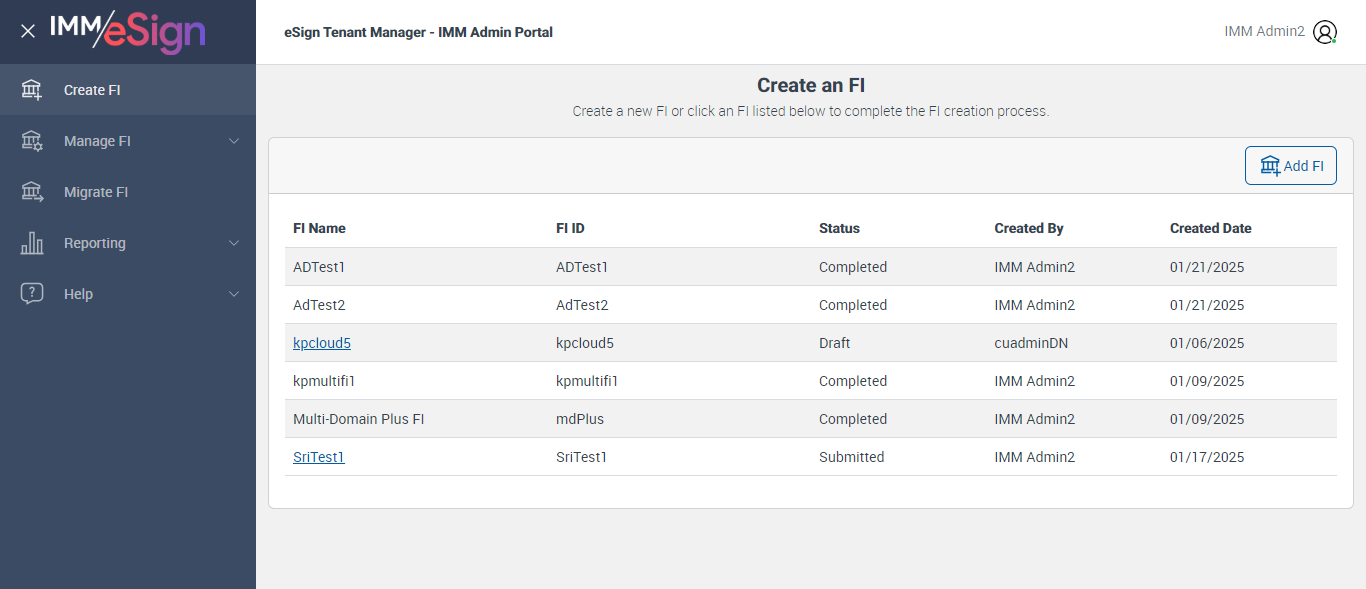Expand the Reporting submenu chevron
1366x589 pixels.
pyautogui.click(x=234, y=243)
